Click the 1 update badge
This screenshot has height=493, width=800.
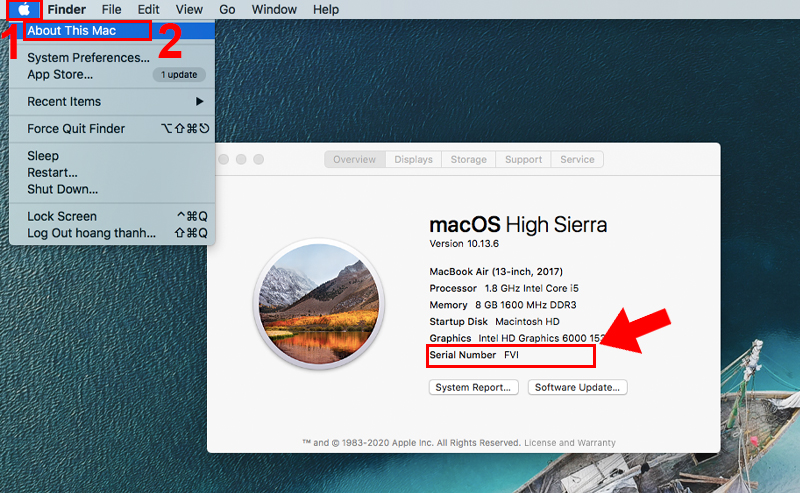179,75
